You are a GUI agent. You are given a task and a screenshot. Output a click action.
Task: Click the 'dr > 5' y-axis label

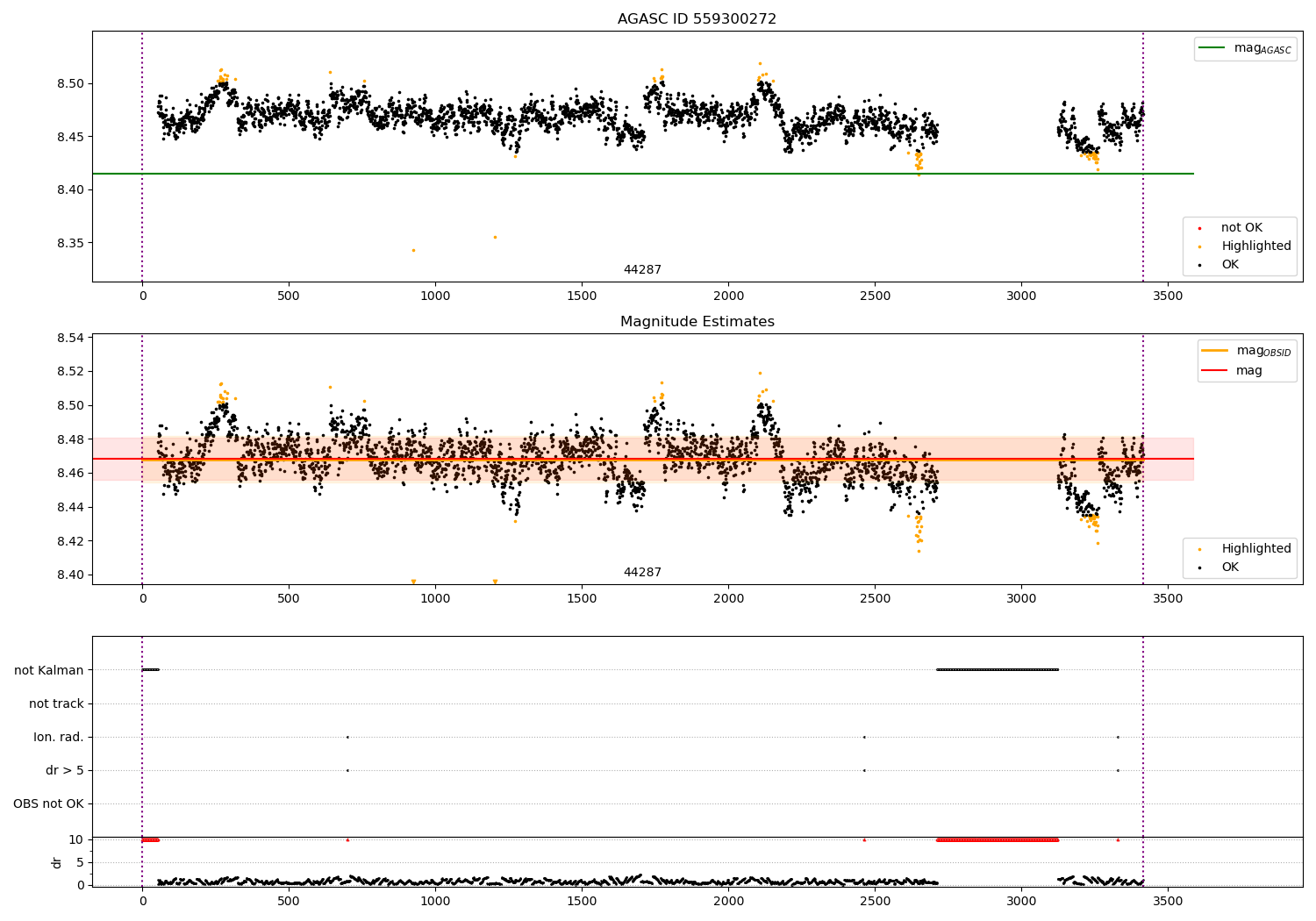pos(65,770)
